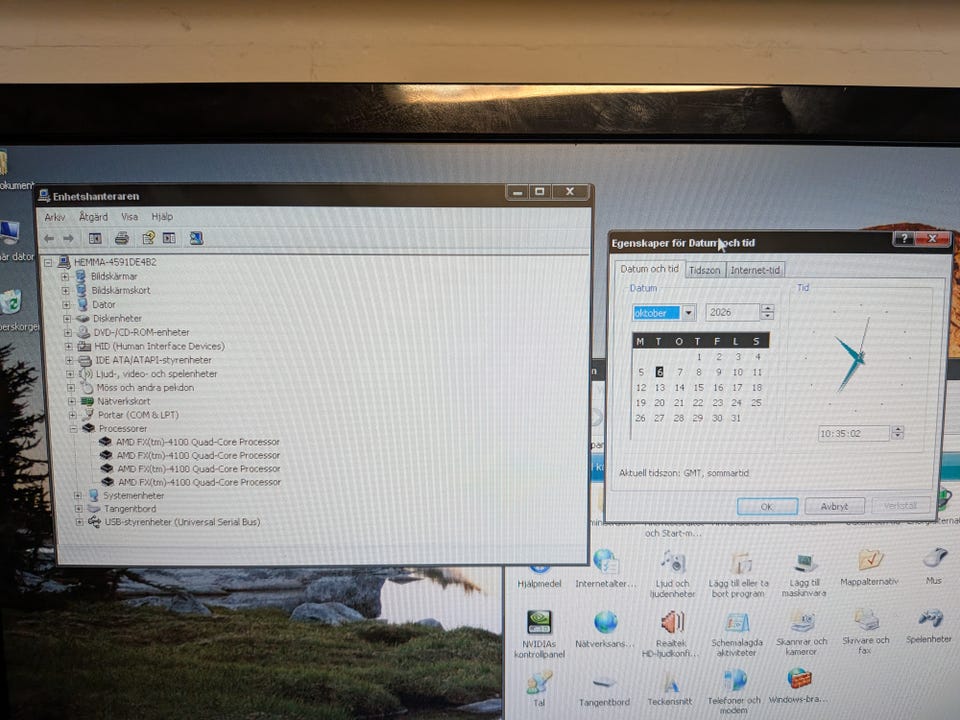Open the Mus control panel icon
Image resolution: width=960 pixels, height=720 pixels.
point(934,566)
